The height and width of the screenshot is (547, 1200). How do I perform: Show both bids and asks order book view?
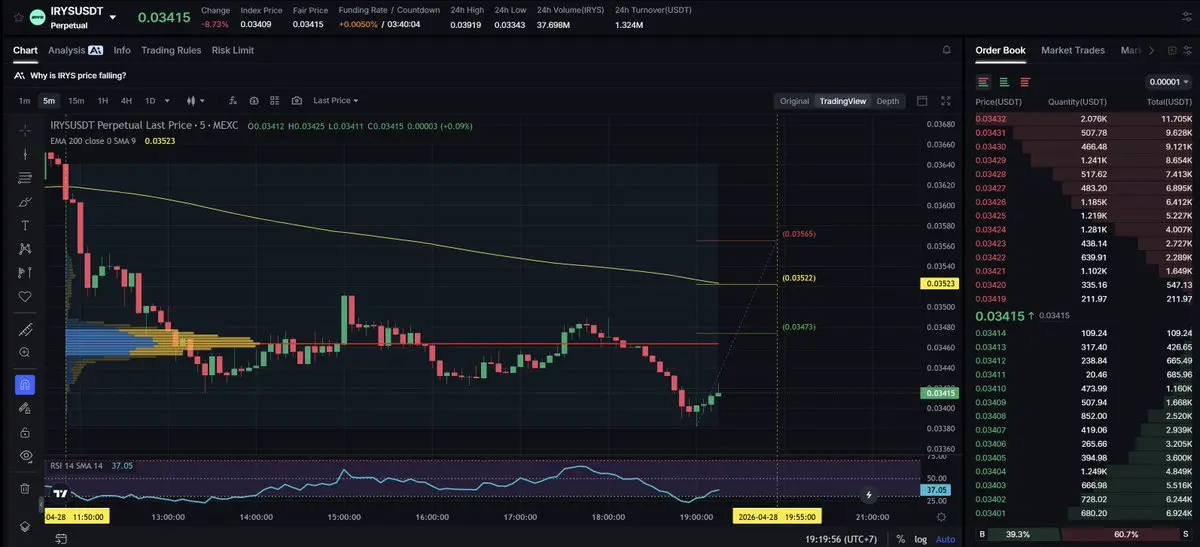pos(984,82)
